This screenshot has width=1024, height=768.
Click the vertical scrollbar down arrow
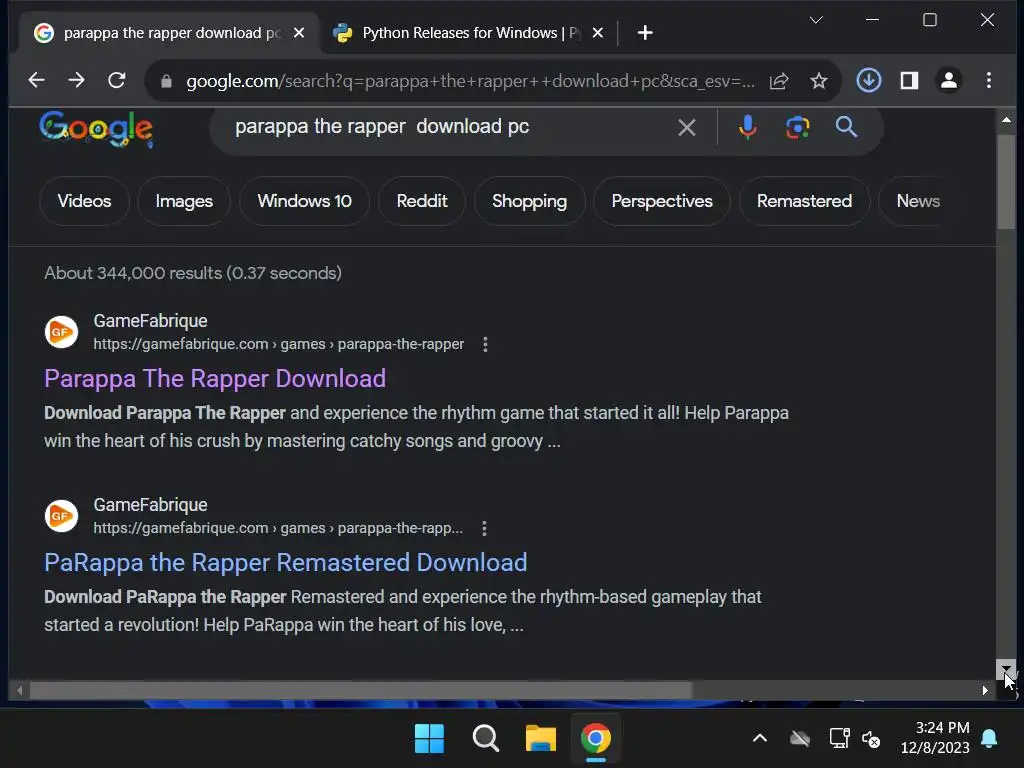coord(1006,669)
